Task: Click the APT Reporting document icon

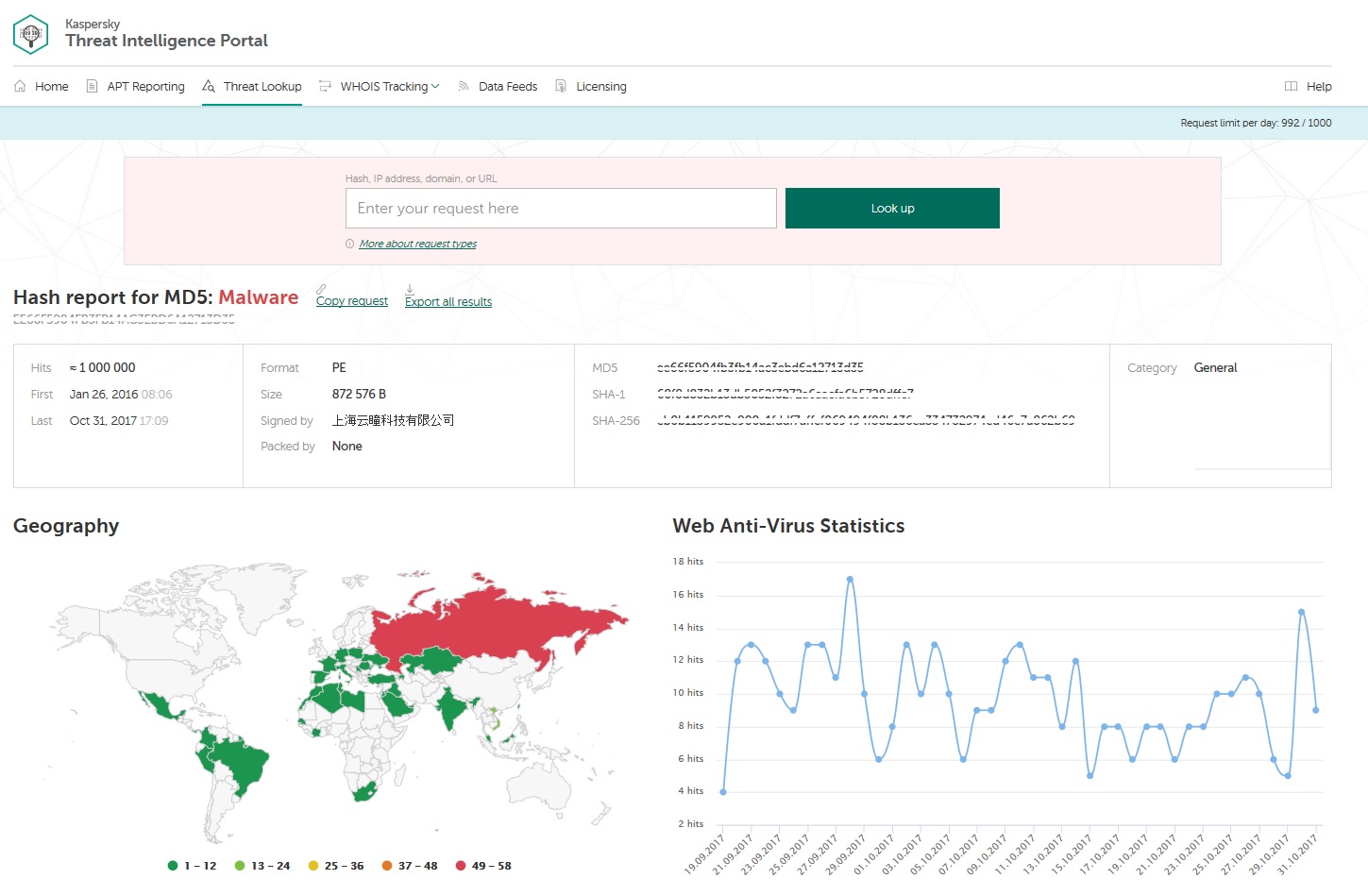Action: tap(92, 86)
